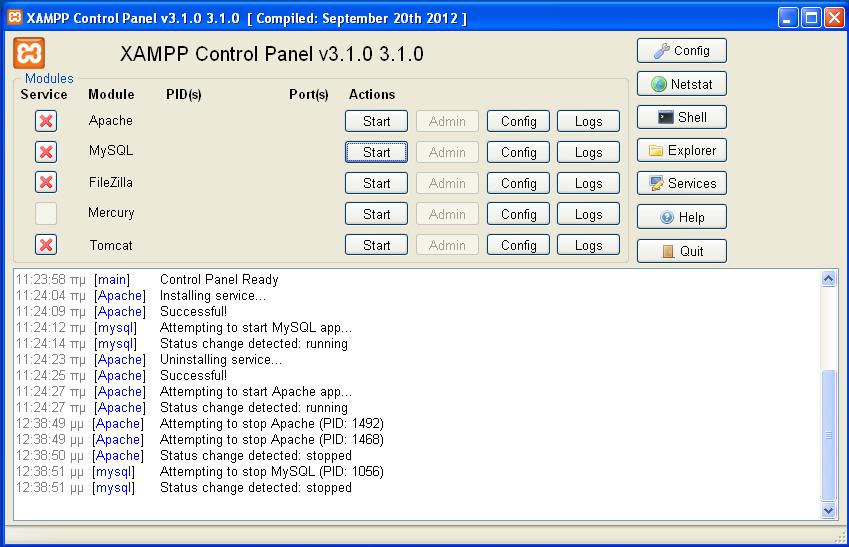Start the FileZilla module

pyautogui.click(x=376, y=183)
